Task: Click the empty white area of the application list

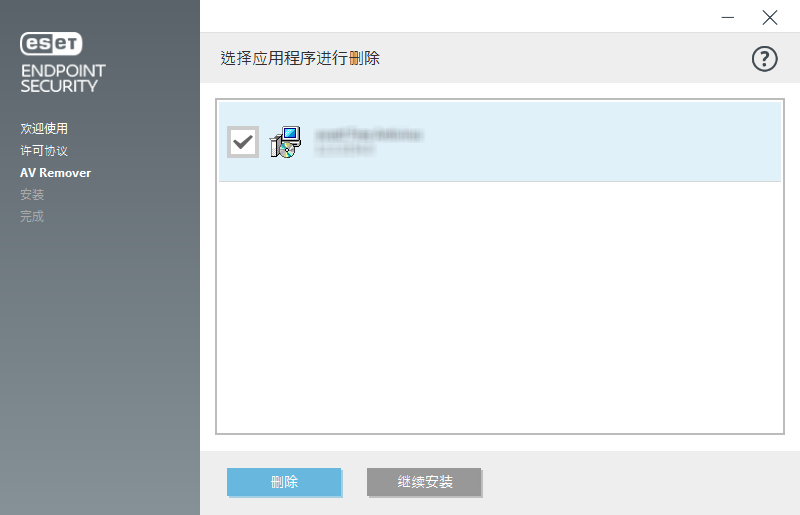Action: pyautogui.click(x=500, y=307)
